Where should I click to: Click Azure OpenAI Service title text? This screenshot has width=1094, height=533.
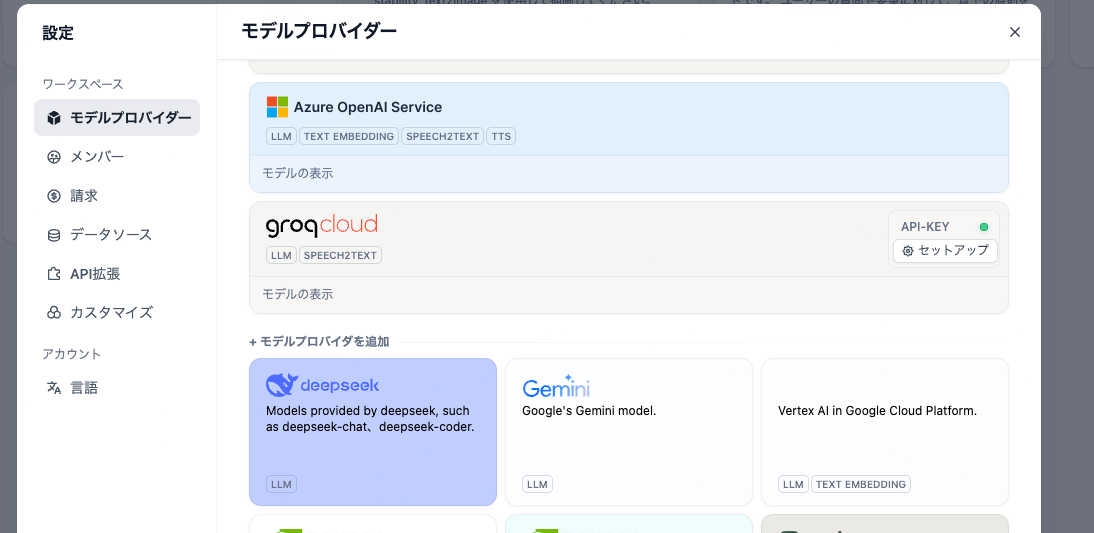tap(368, 107)
